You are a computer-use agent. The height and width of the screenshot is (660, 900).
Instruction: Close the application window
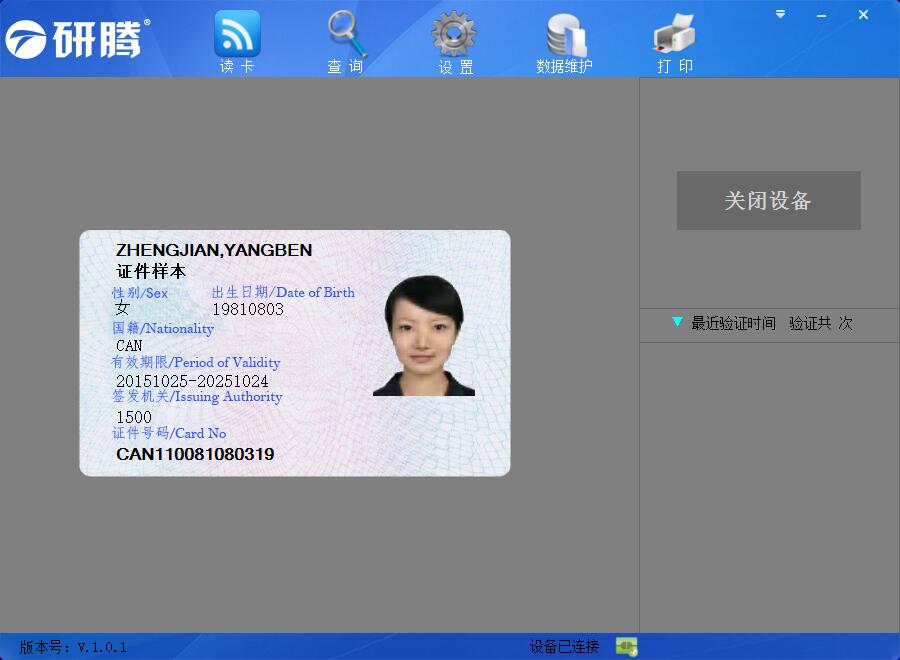[x=863, y=15]
